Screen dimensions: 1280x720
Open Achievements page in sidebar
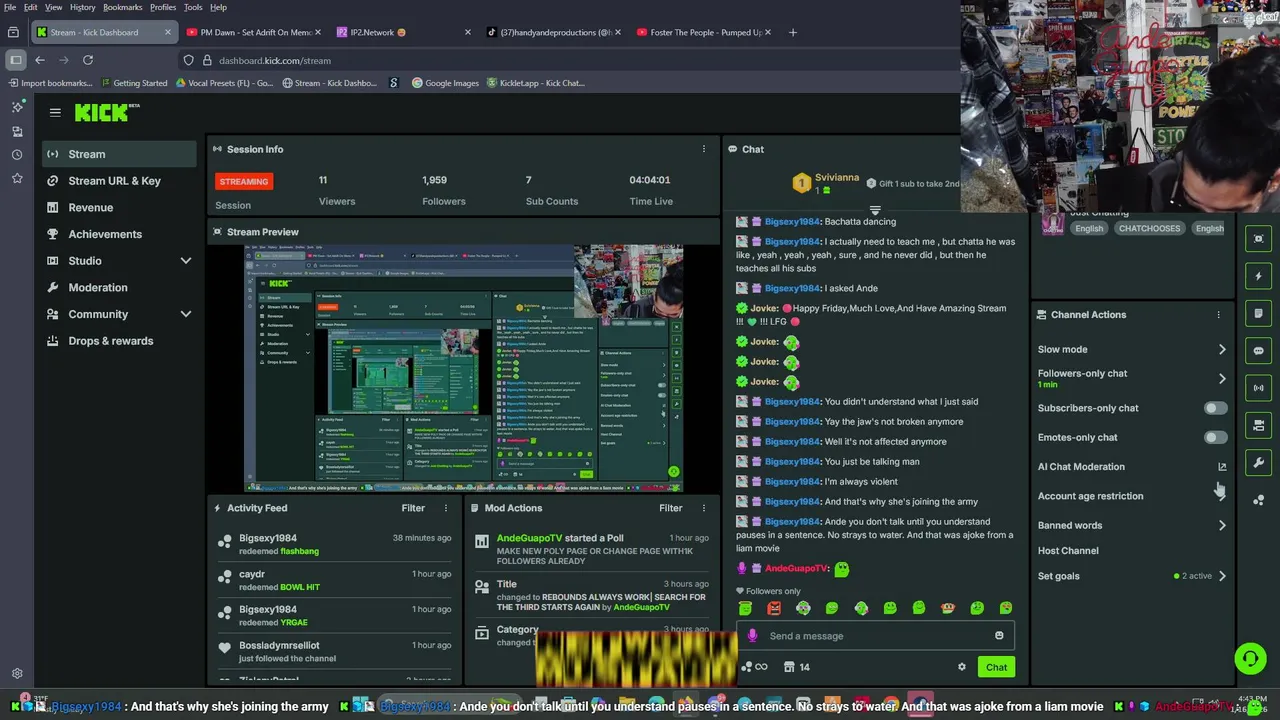click(119, 234)
